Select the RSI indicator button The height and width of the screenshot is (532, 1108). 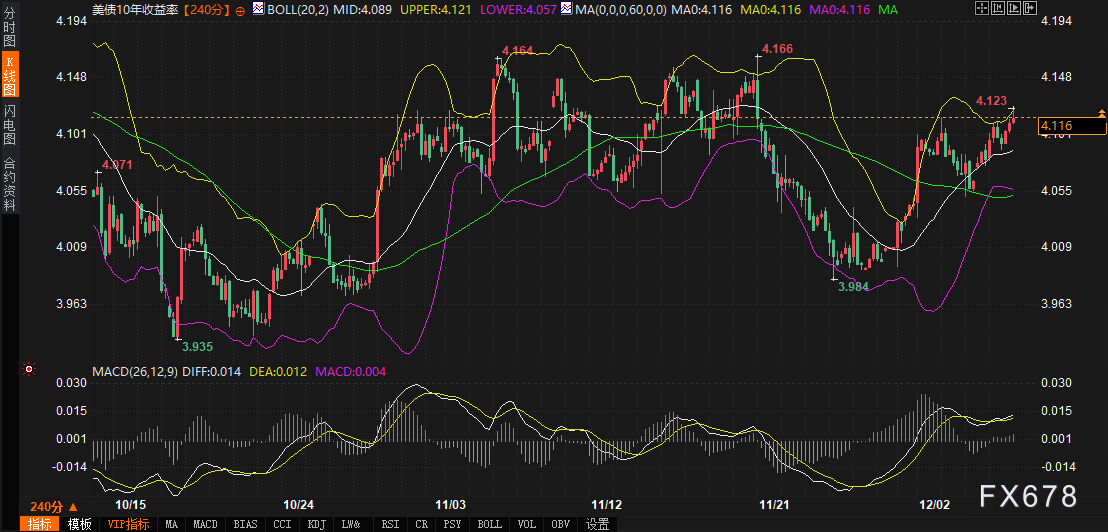pos(388,524)
